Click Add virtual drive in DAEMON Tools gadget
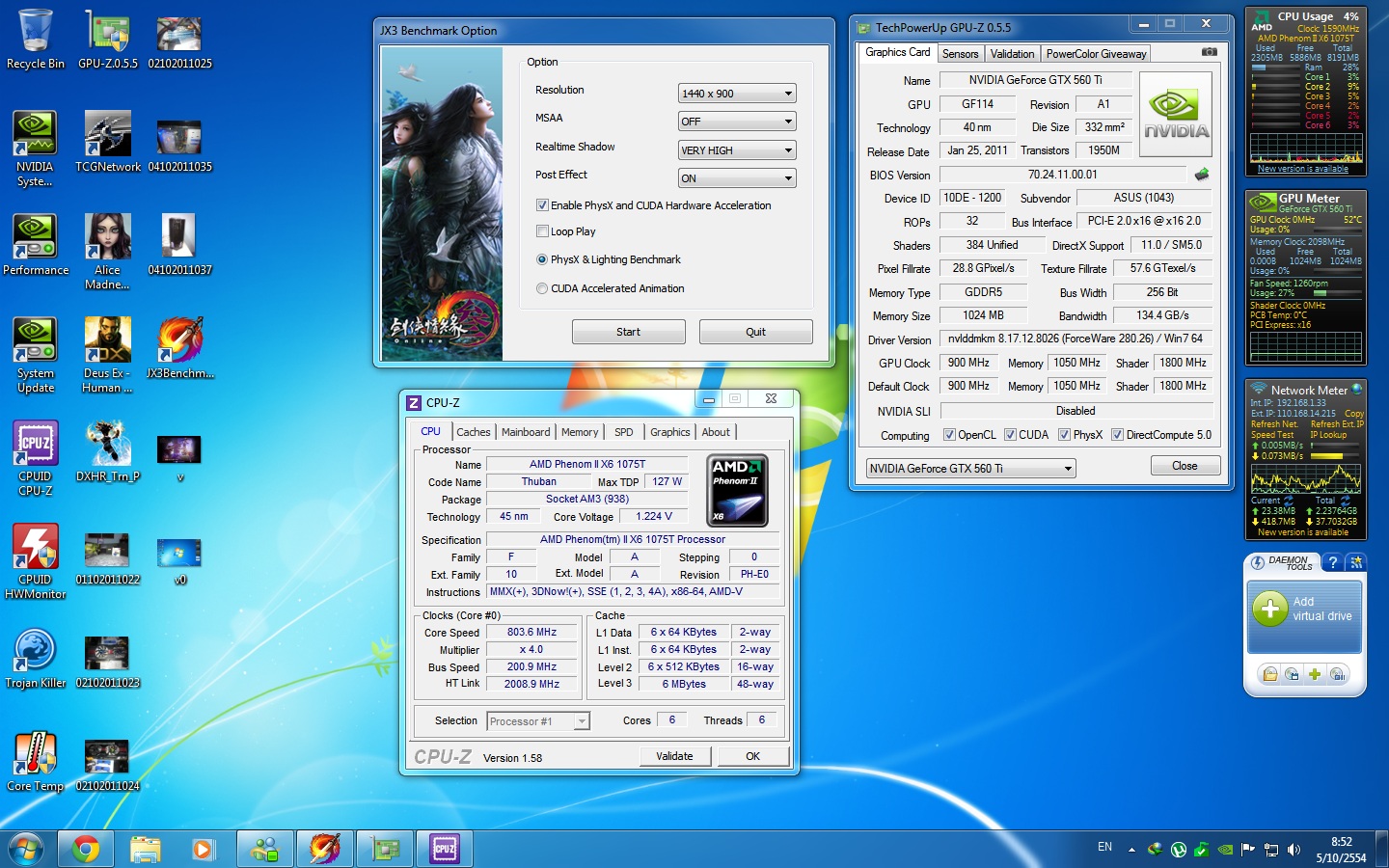Image resolution: width=1389 pixels, height=868 pixels. click(1304, 610)
